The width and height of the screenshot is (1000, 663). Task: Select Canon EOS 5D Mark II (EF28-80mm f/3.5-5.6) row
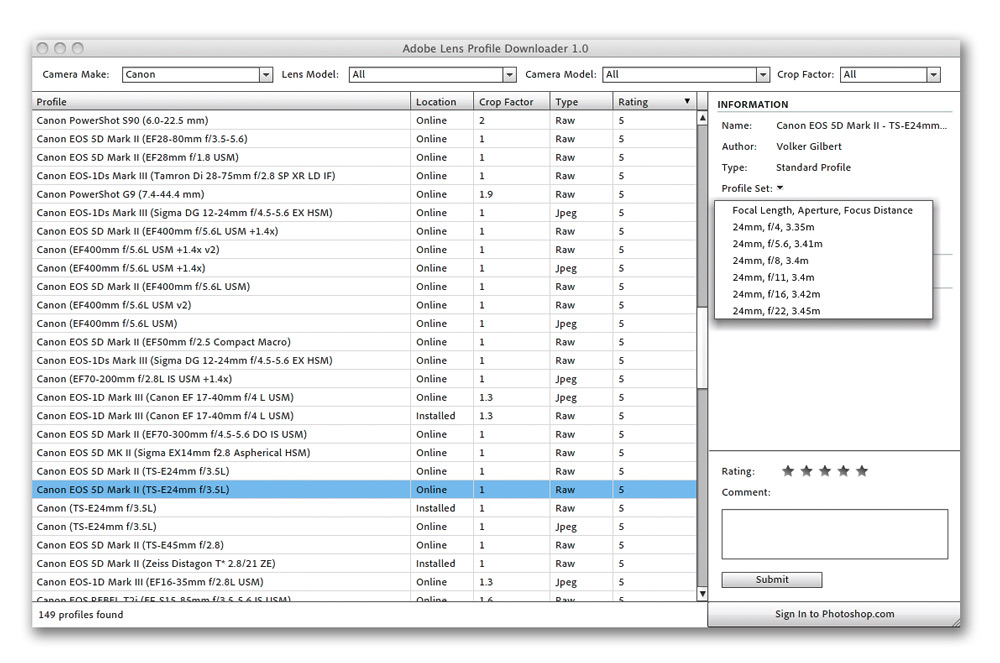click(364, 139)
